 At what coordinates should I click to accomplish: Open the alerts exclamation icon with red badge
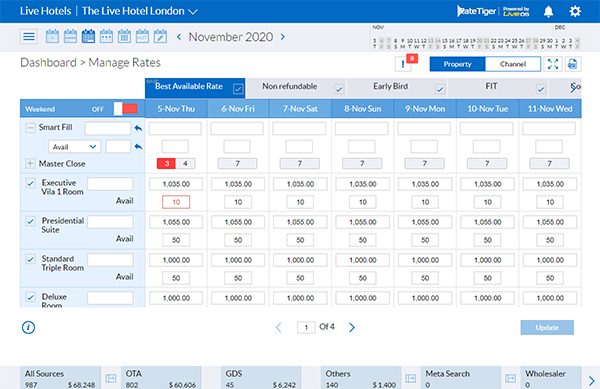(x=403, y=64)
